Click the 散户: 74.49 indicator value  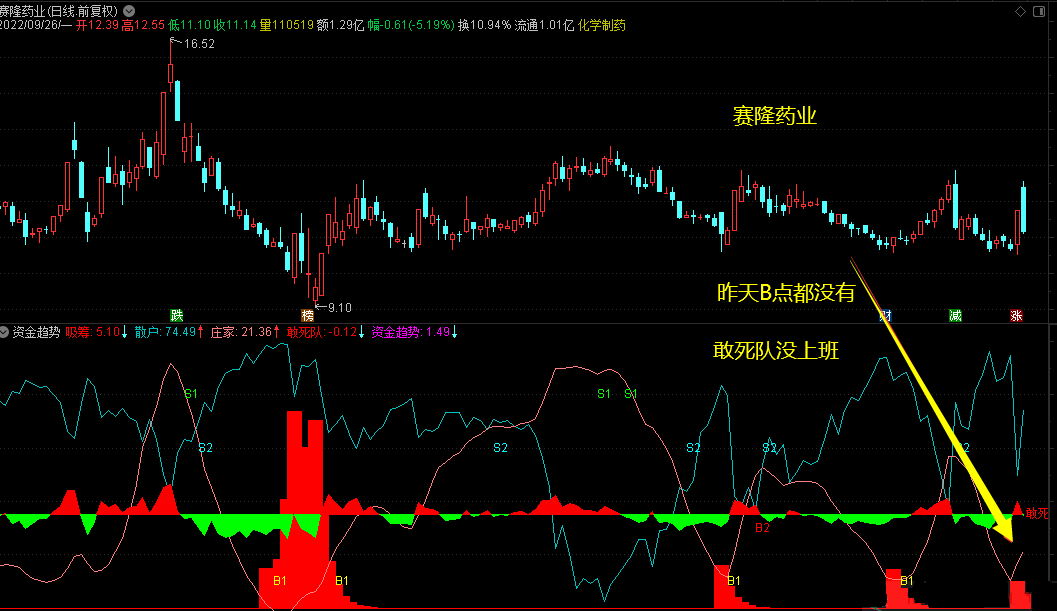tap(165, 332)
